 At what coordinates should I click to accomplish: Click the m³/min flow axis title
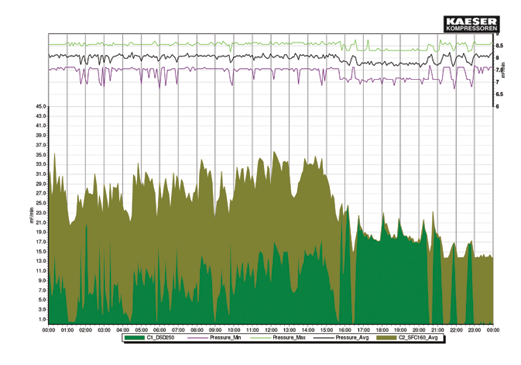(32, 215)
